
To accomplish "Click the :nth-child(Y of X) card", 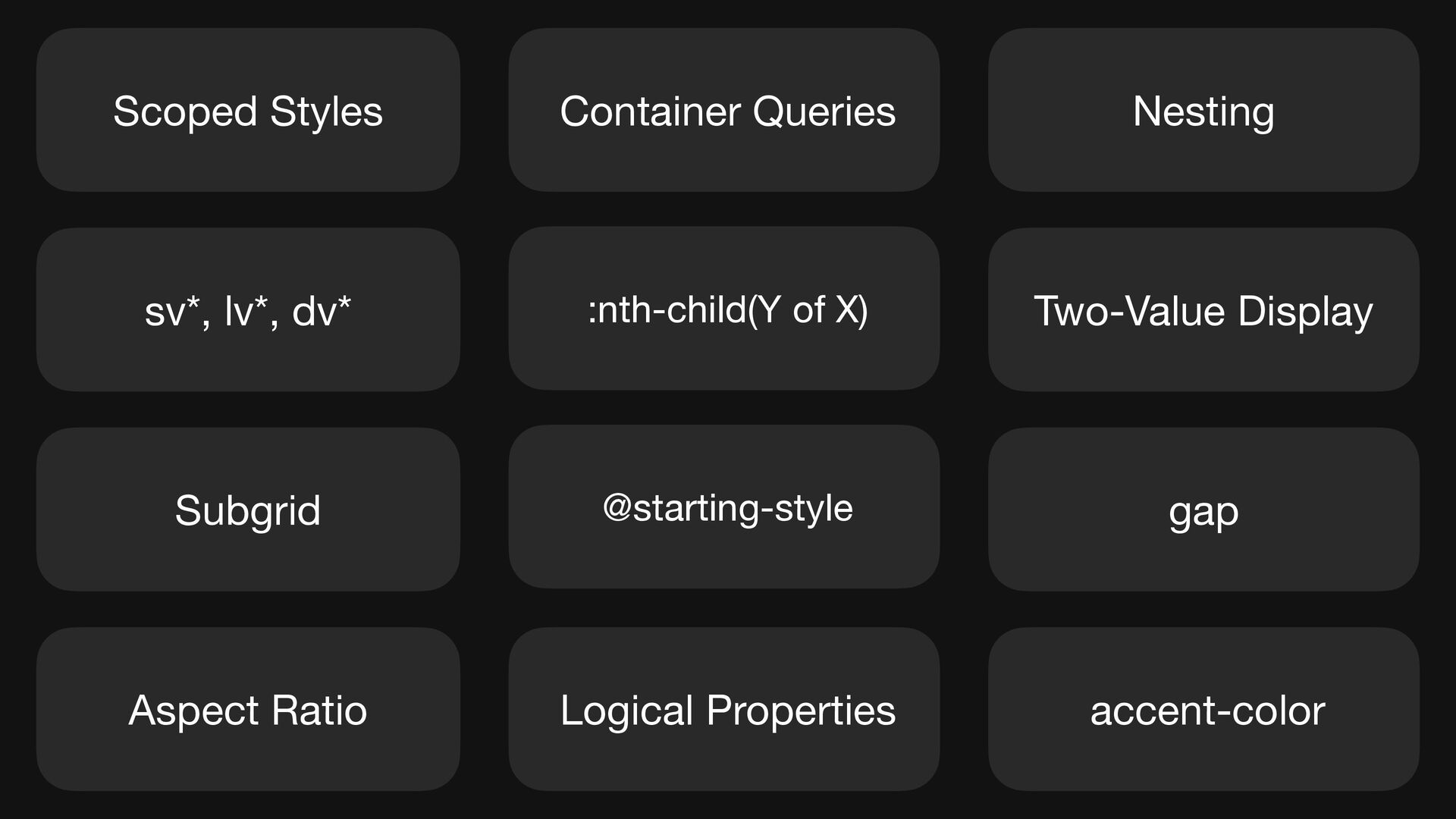I will coord(724,308).
